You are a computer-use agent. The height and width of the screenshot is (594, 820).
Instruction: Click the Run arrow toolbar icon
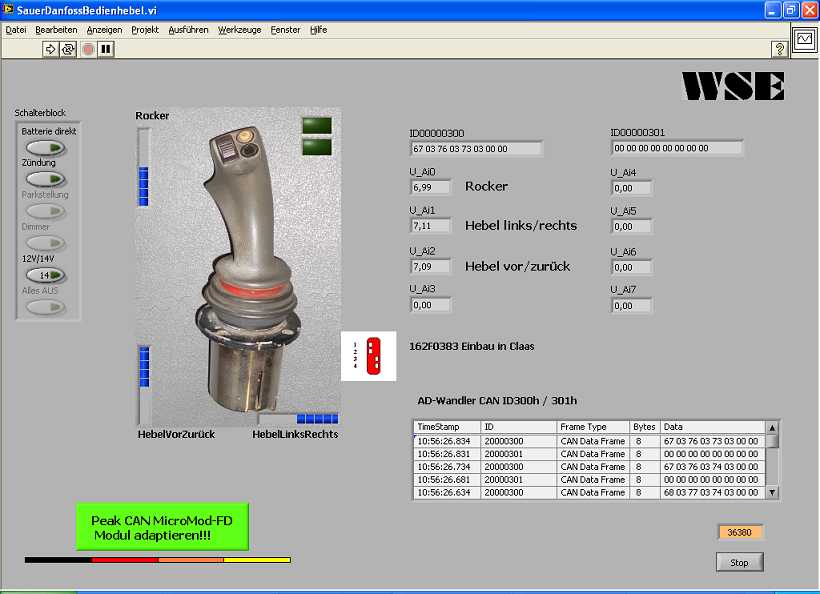(x=50, y=49)
